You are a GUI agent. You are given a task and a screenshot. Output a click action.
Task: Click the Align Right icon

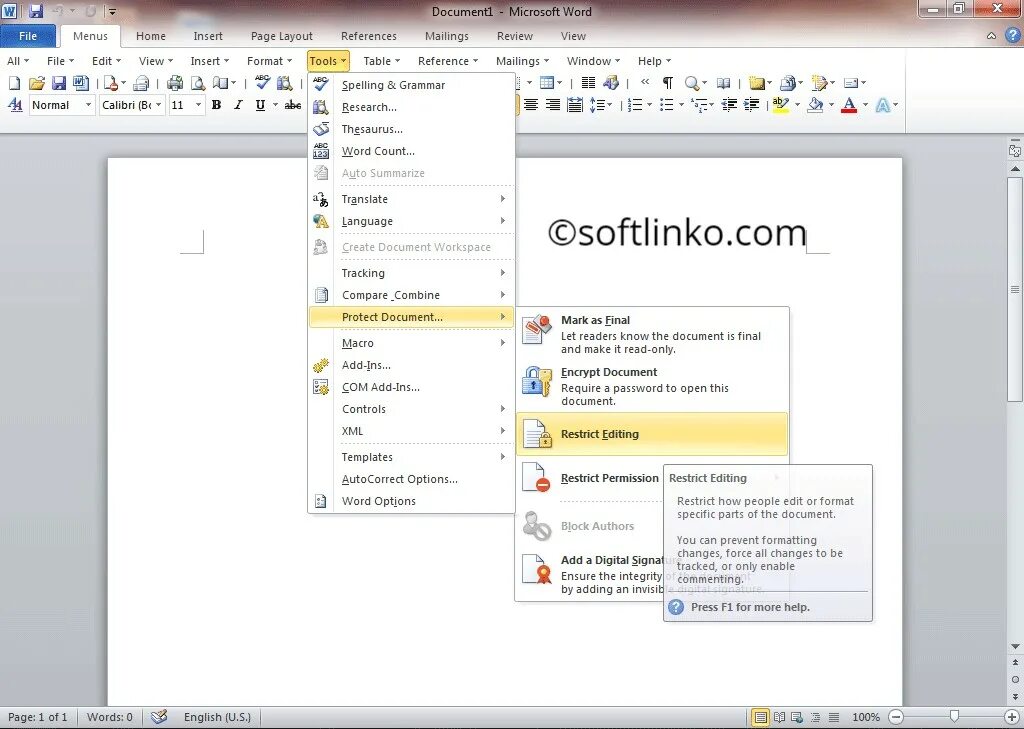pyautogui.click(x=553, y=105)
